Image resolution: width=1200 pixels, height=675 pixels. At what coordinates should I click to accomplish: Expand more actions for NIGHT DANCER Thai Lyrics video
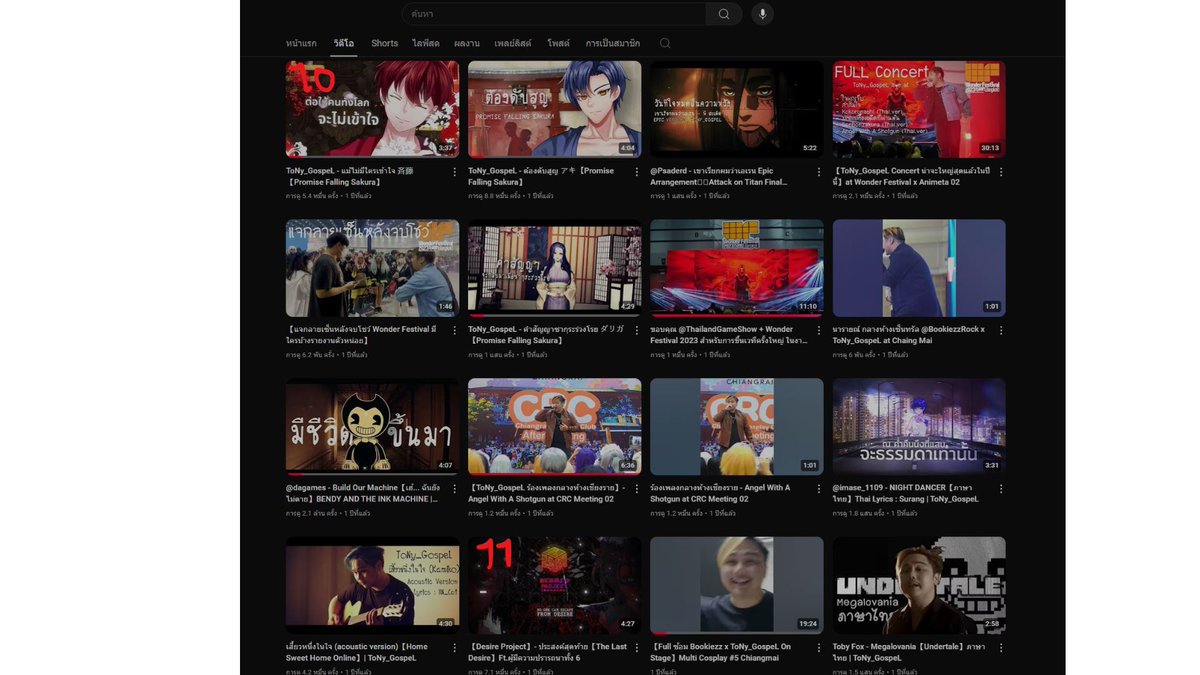pos(1001,489)
